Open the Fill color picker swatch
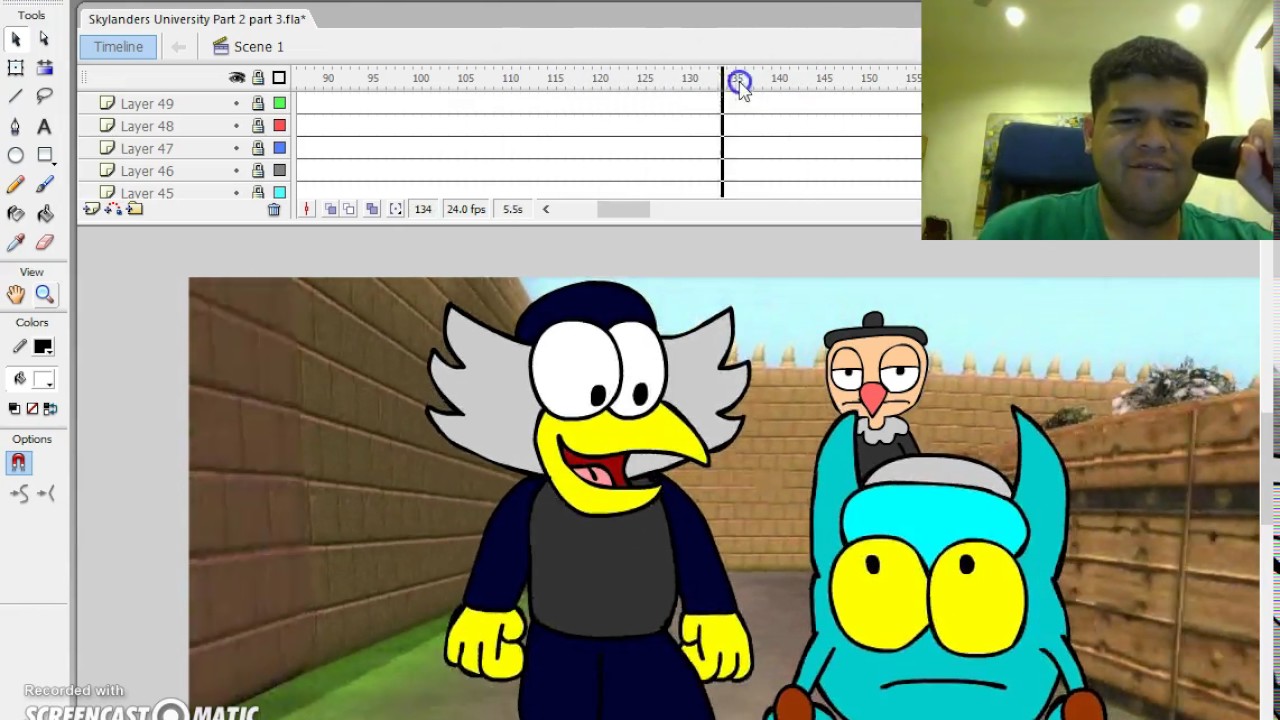The width and height of the screenshot is (1280, 720). point(43,379)
